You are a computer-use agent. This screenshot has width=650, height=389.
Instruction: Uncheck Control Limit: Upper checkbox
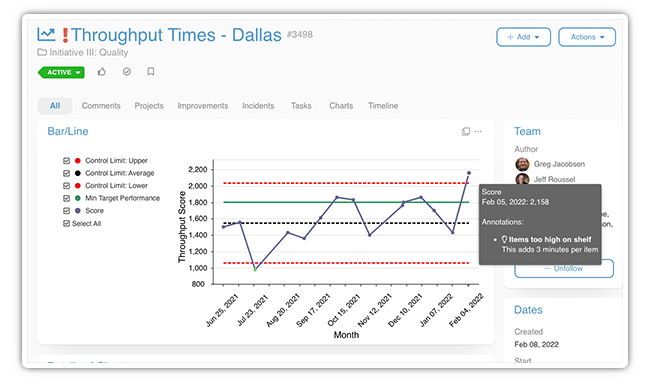tap(66, 160)
